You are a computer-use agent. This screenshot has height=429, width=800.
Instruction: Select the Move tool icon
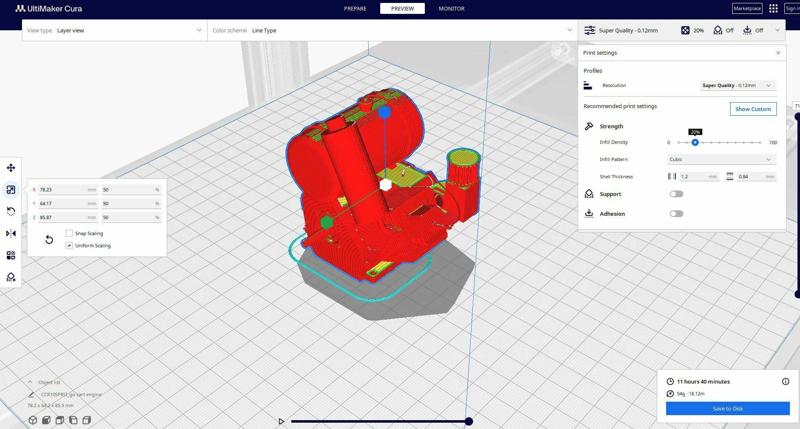pos(11,168)
